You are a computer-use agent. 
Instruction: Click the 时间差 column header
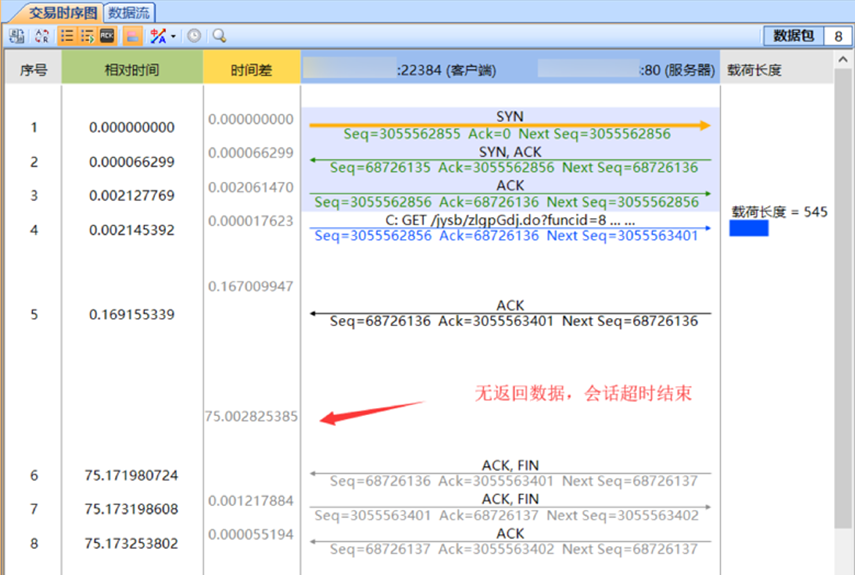point(251,70)
